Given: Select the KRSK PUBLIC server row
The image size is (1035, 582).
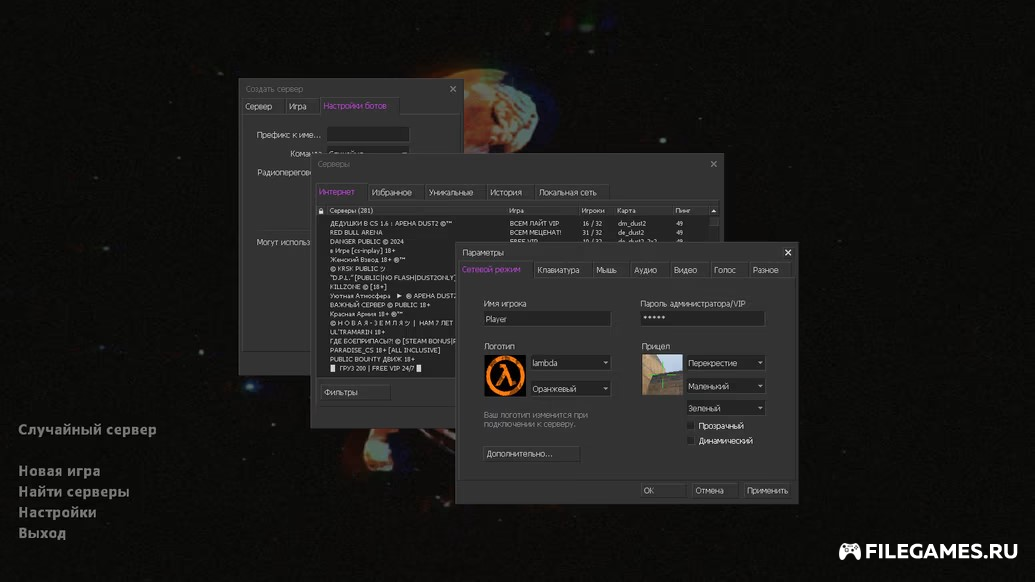Looking at the screenshot, I should (357, 269).
